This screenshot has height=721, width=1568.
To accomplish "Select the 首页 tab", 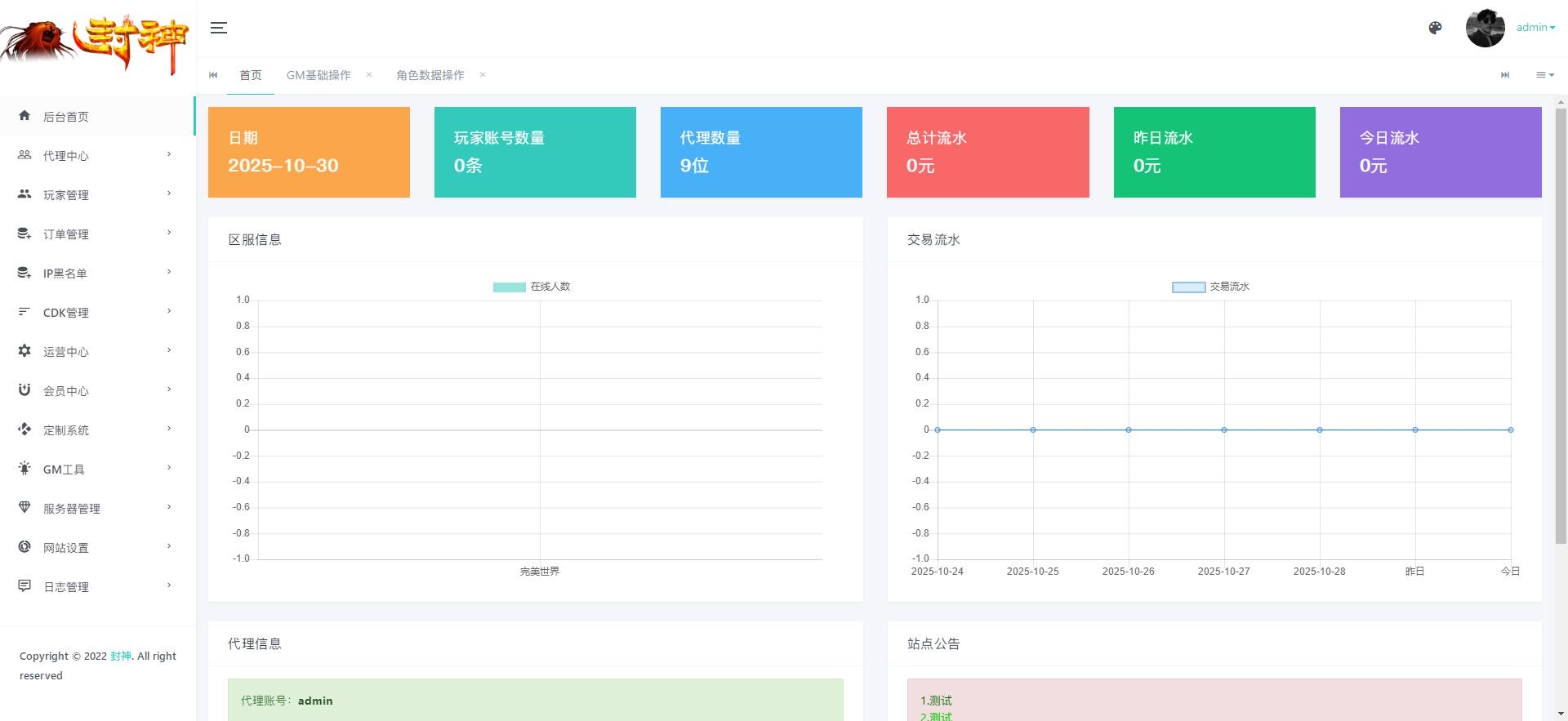I will pyautogui.click(x=250, y=75).
